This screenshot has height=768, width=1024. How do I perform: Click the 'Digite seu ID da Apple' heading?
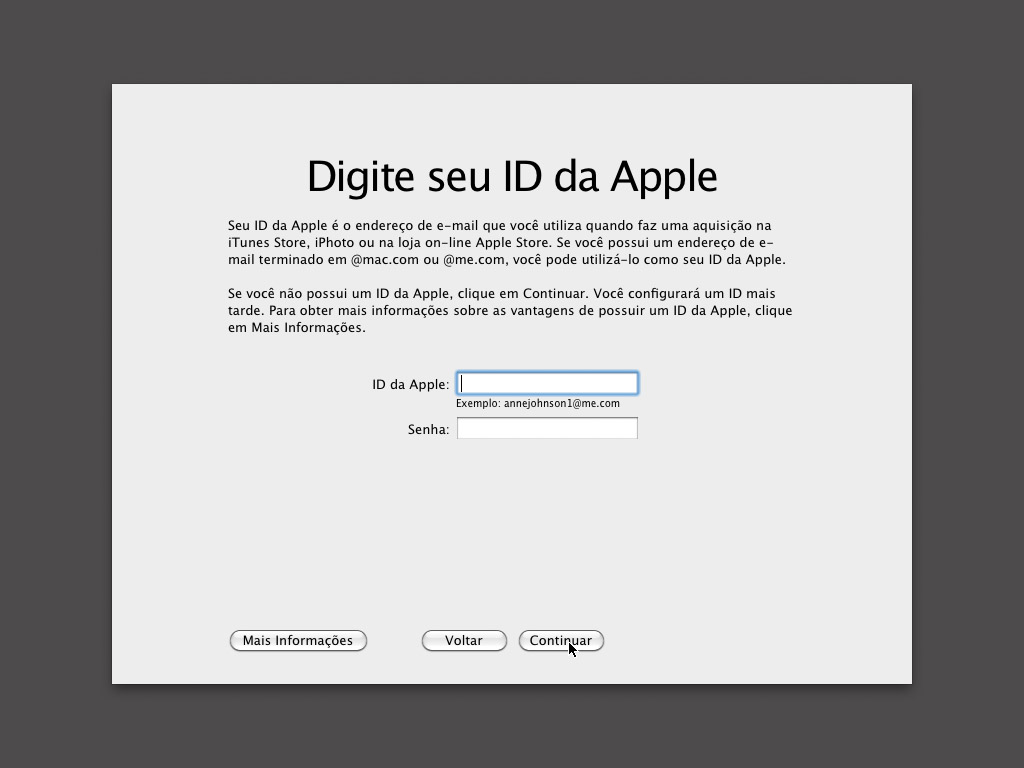coord(512,177)
